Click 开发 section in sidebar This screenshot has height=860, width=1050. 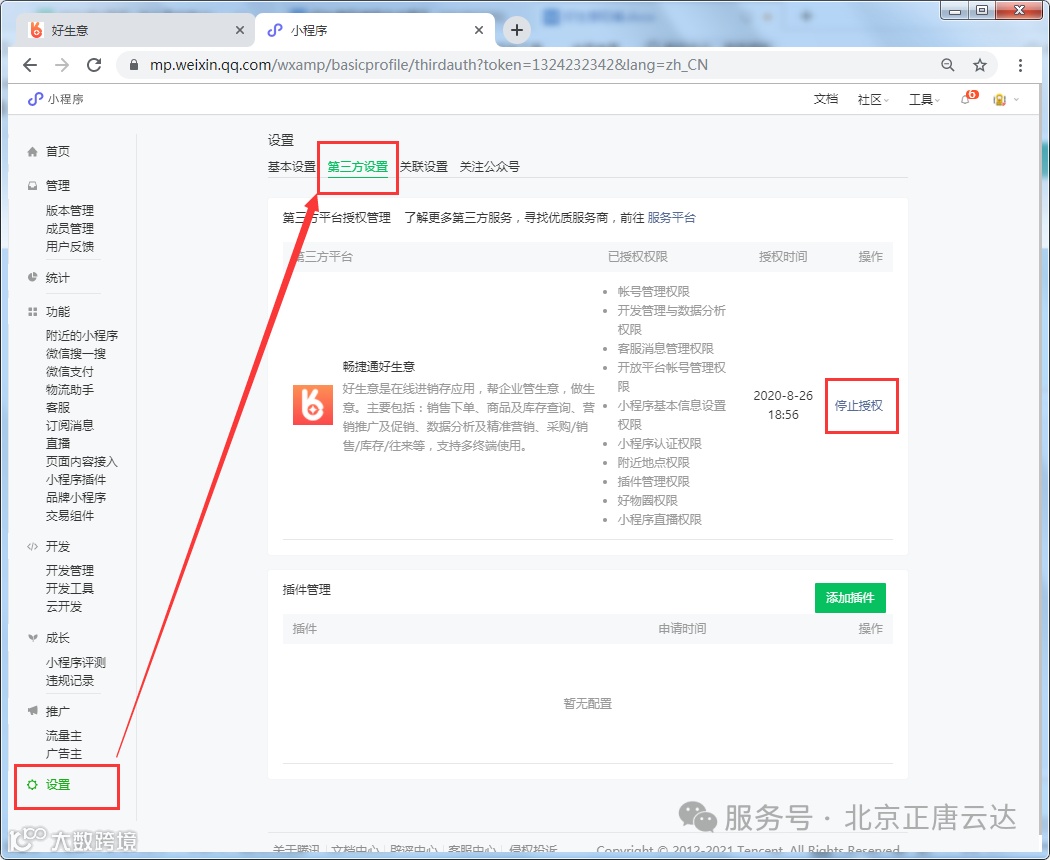tap(58, 547)
